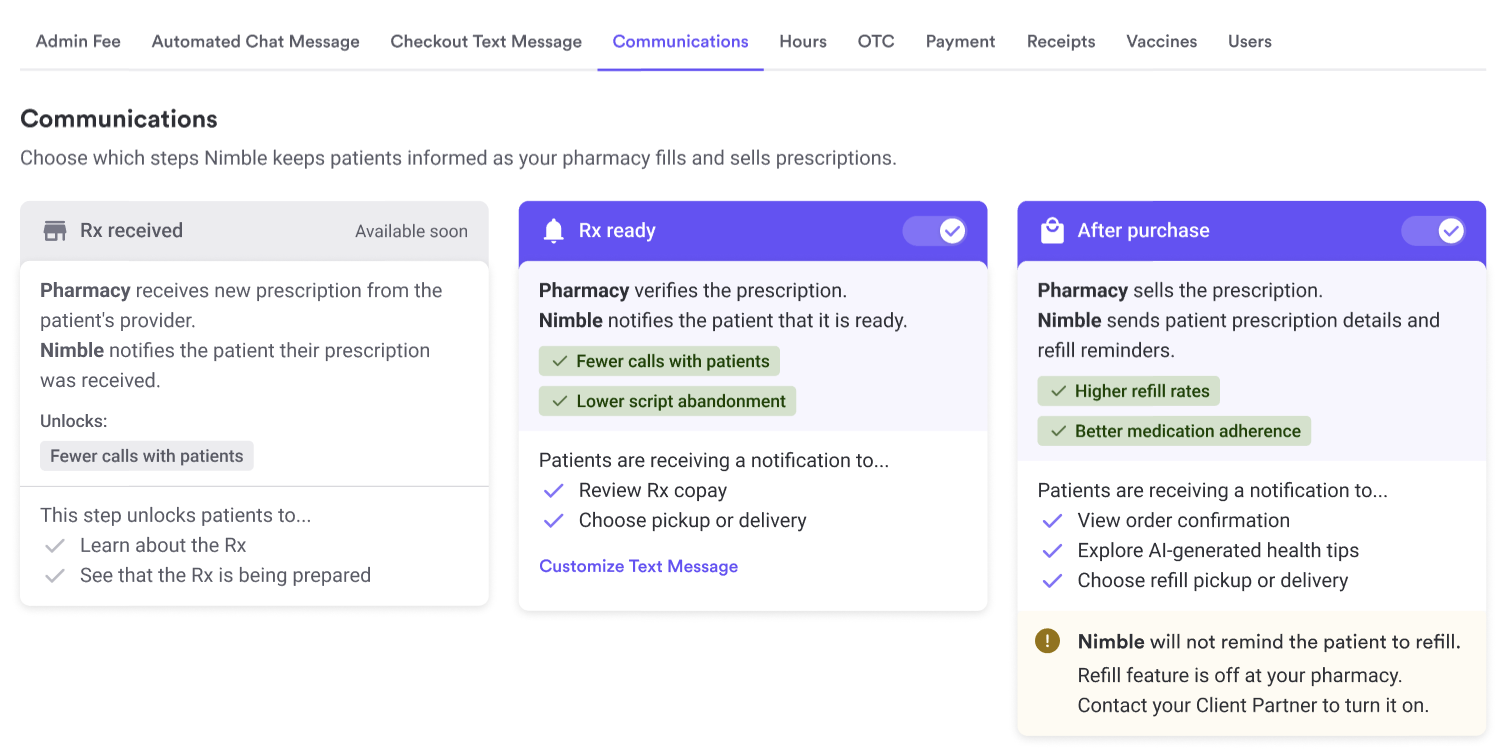This screenshot has height=756, width=1504.
Task: Disable the After purchase toggle
Action: [1433, 231]
